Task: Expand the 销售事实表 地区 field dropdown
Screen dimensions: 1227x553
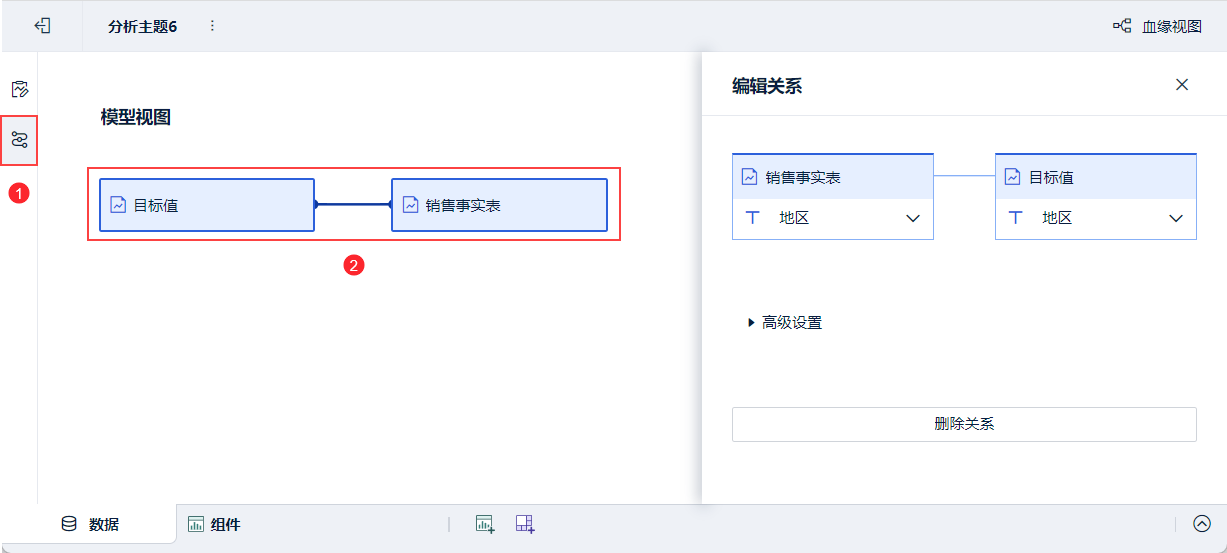Action: [912, 218]
